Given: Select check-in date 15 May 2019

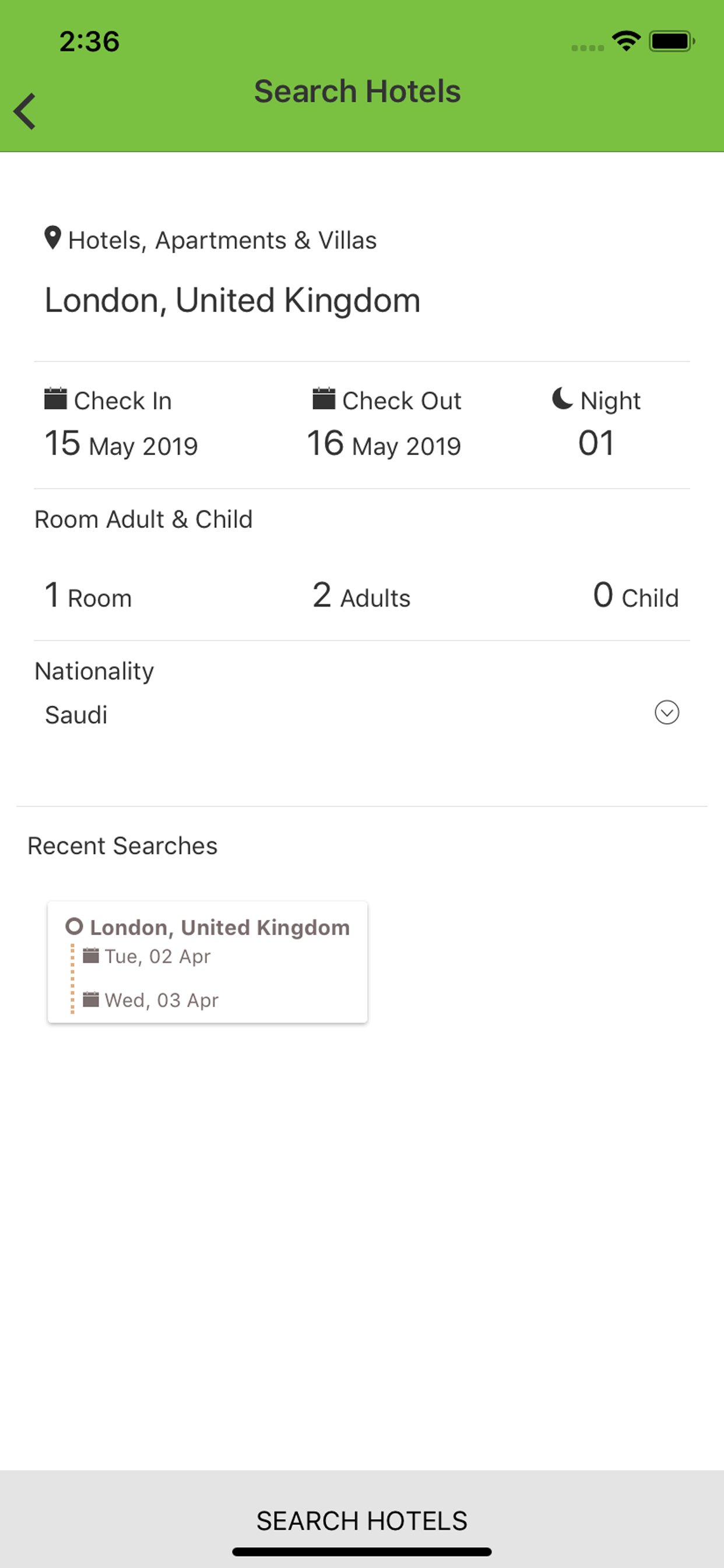Looking at the screenshot, I should (x=121, y=444).
